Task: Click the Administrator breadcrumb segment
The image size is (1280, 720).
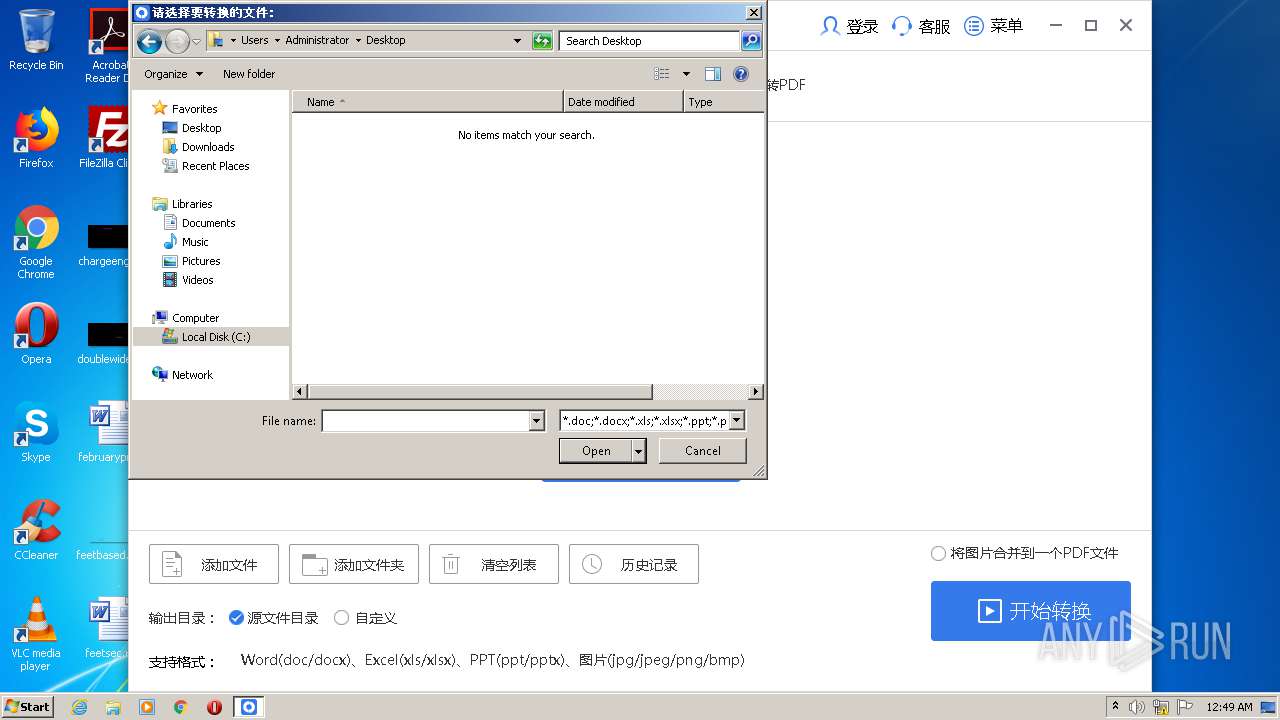Action: (317, 41)
